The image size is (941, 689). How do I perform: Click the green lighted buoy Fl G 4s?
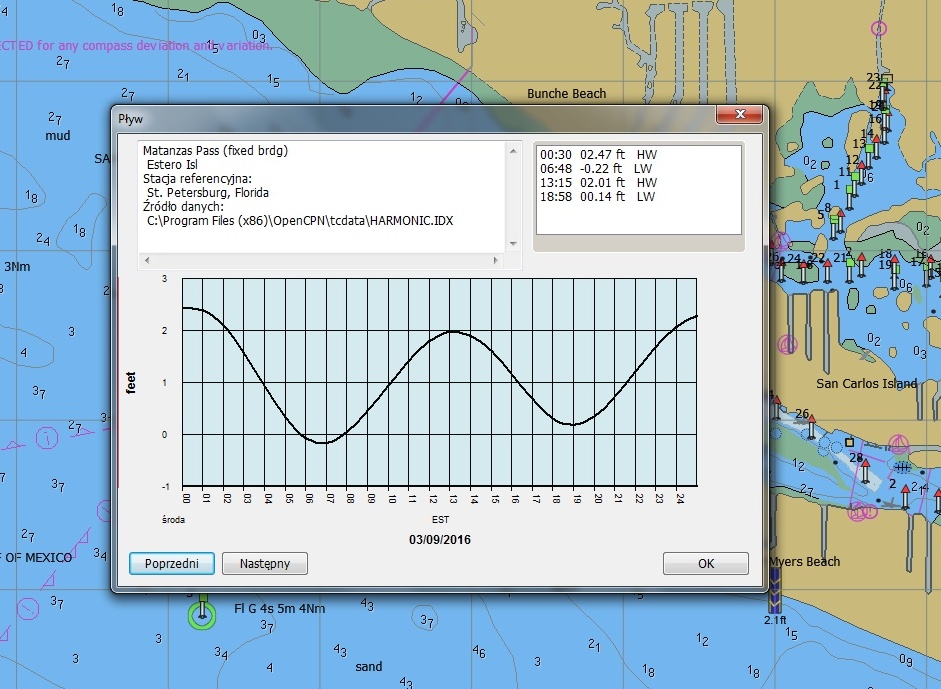203,613
